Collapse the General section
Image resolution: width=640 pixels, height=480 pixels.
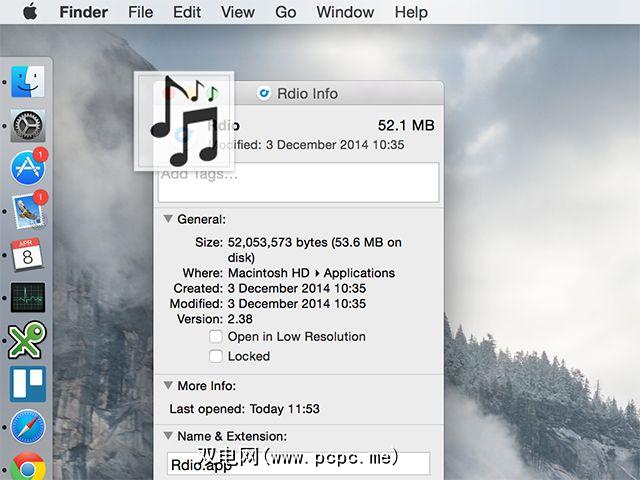(x=168, y=219)
